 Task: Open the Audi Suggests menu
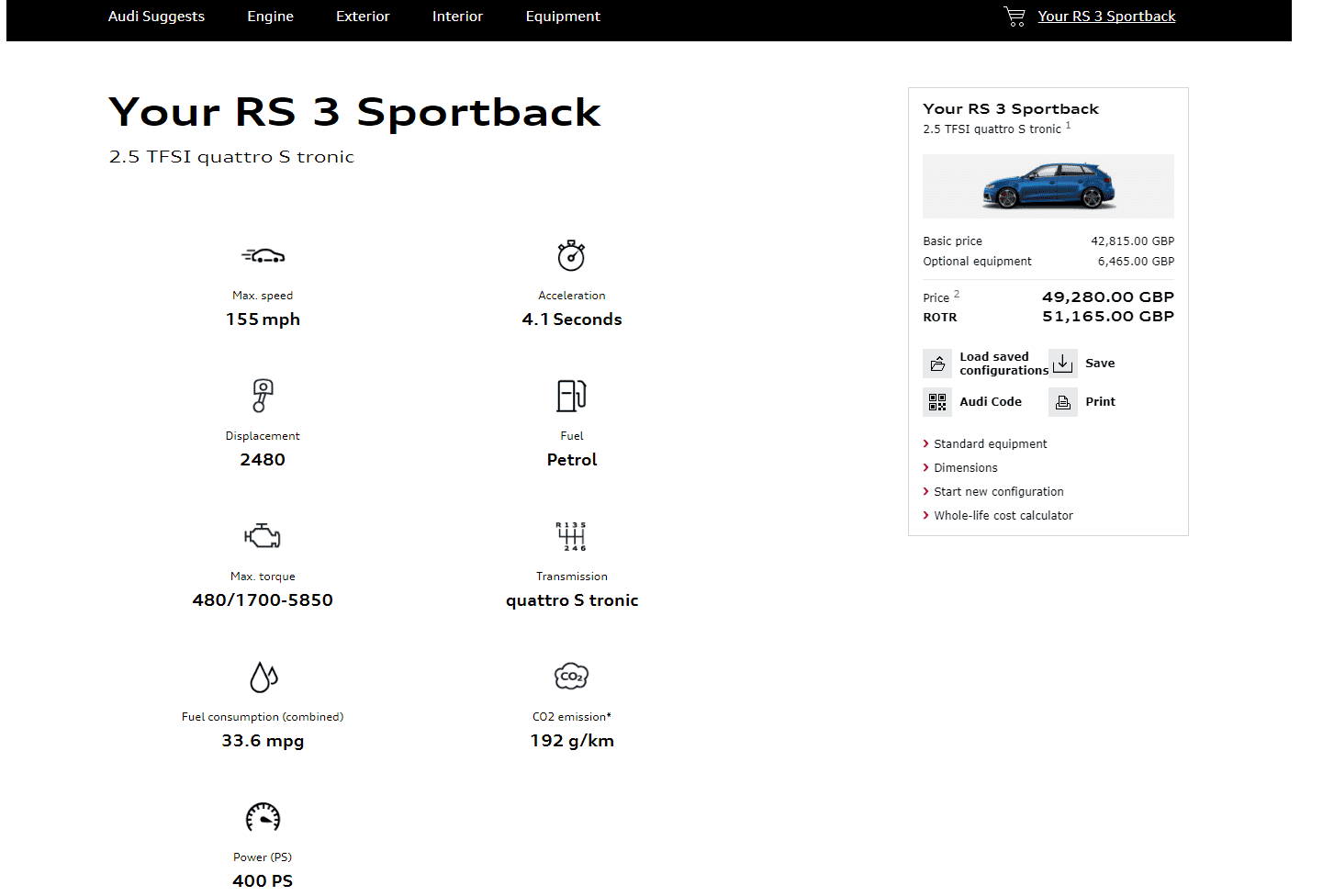coord(156,17)
